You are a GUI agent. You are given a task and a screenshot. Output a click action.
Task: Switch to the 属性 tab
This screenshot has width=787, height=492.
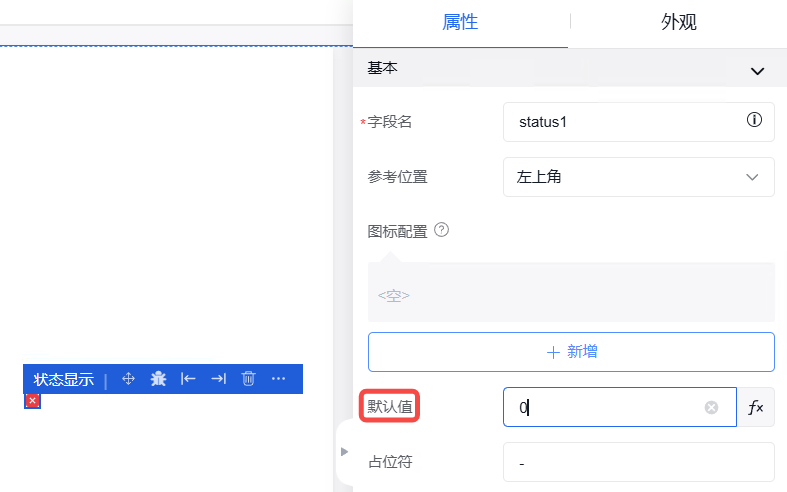coord(460,22)
